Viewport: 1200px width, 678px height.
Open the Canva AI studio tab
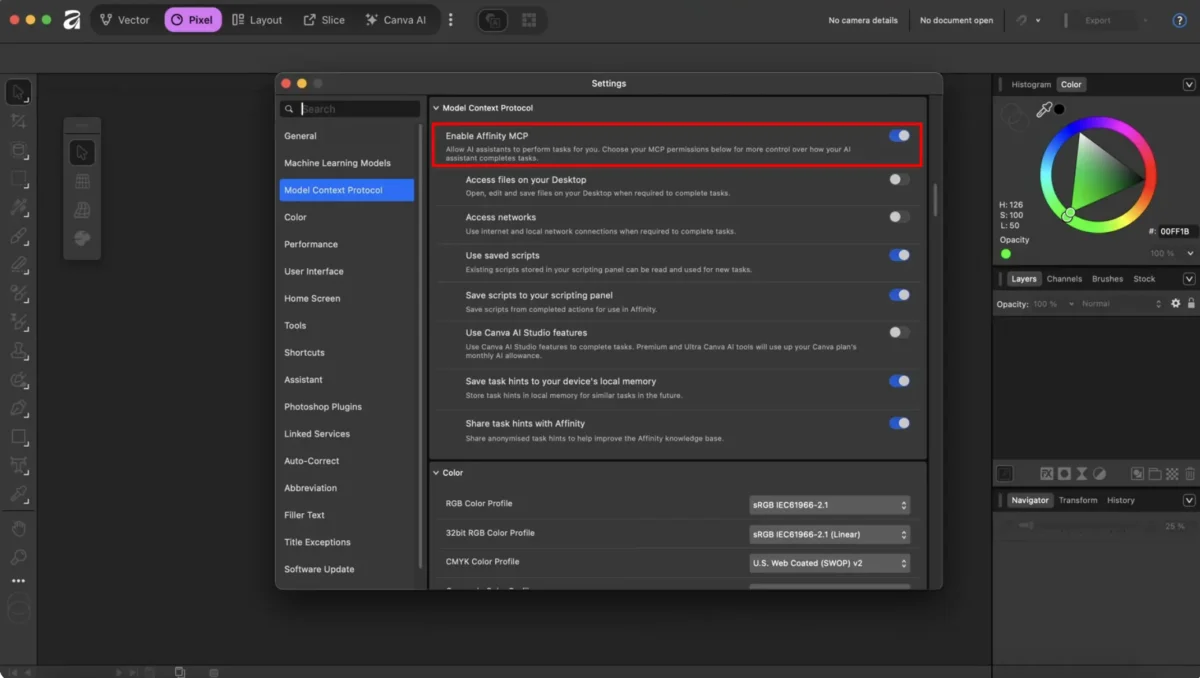tap(396, 20)
